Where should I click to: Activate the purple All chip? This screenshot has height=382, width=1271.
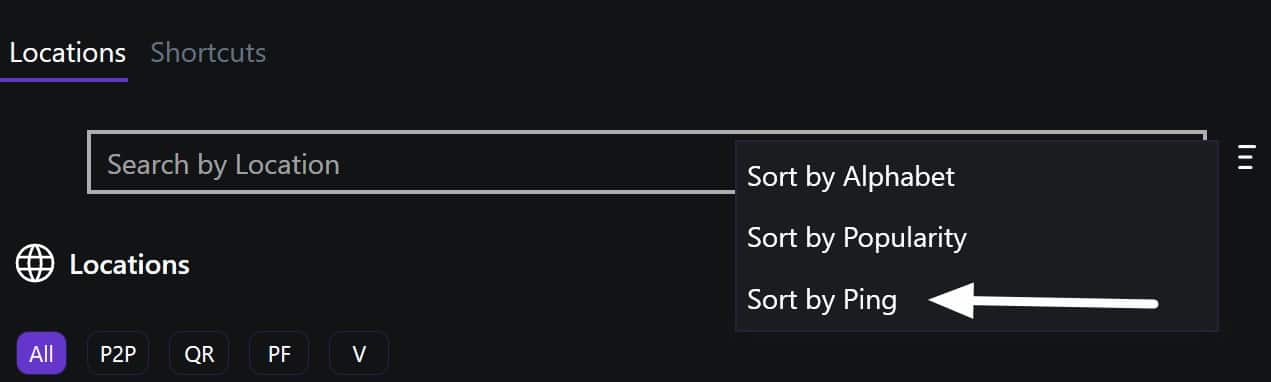tap(41, 354)
